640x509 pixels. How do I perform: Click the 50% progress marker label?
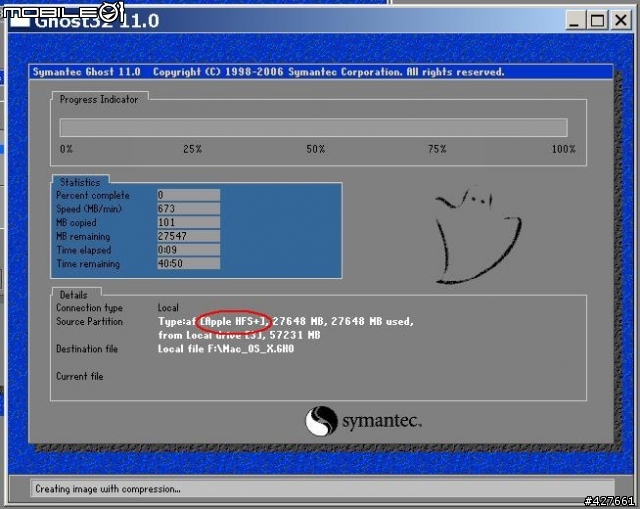(316, 149)
